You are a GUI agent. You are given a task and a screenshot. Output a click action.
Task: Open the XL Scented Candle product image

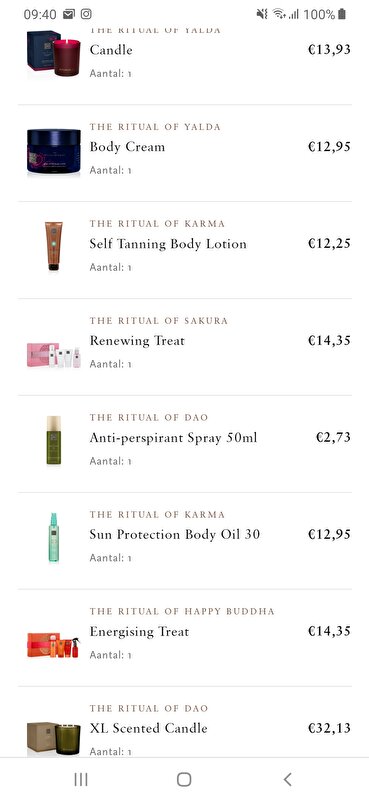click(54, 738)
